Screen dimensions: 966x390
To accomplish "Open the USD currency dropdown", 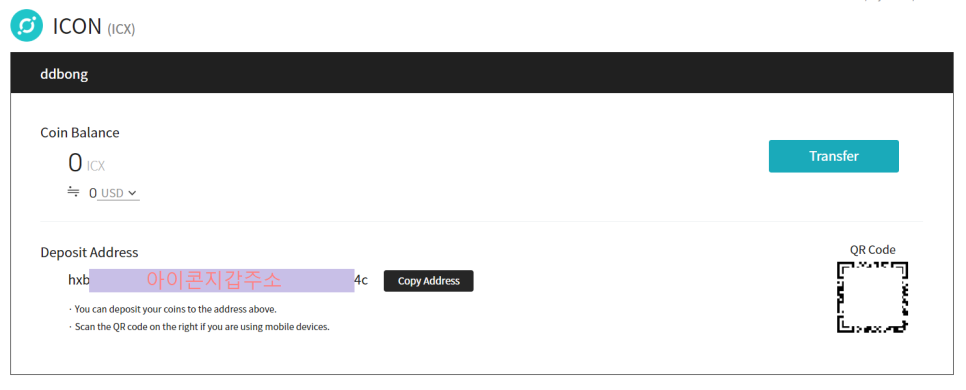I will pyautogui.click(x=119, y=193).
